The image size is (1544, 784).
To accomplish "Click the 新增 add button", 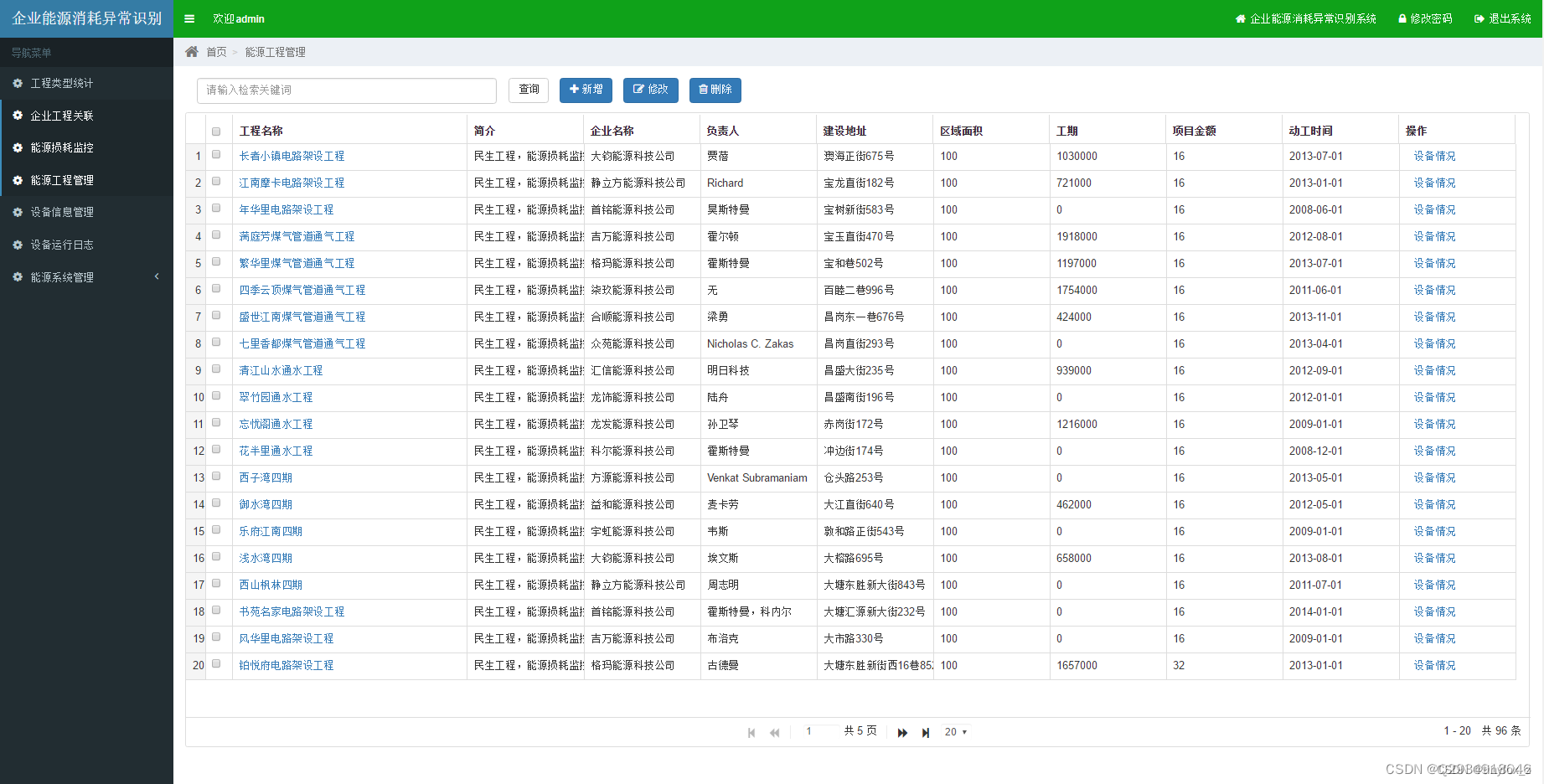I will 586,90.
